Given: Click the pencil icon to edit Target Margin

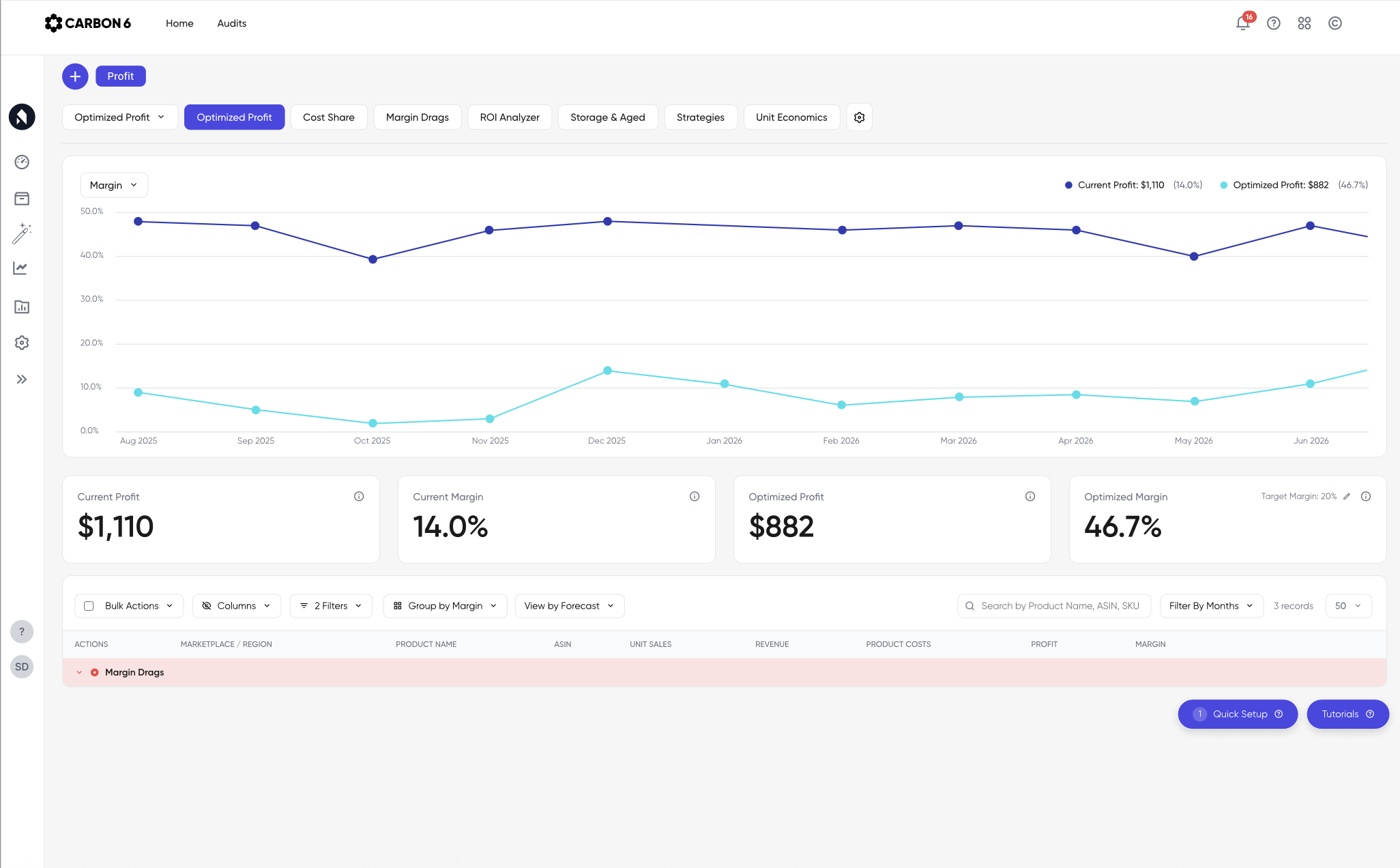Looking at the screenshot, I should coord(1346,497).
